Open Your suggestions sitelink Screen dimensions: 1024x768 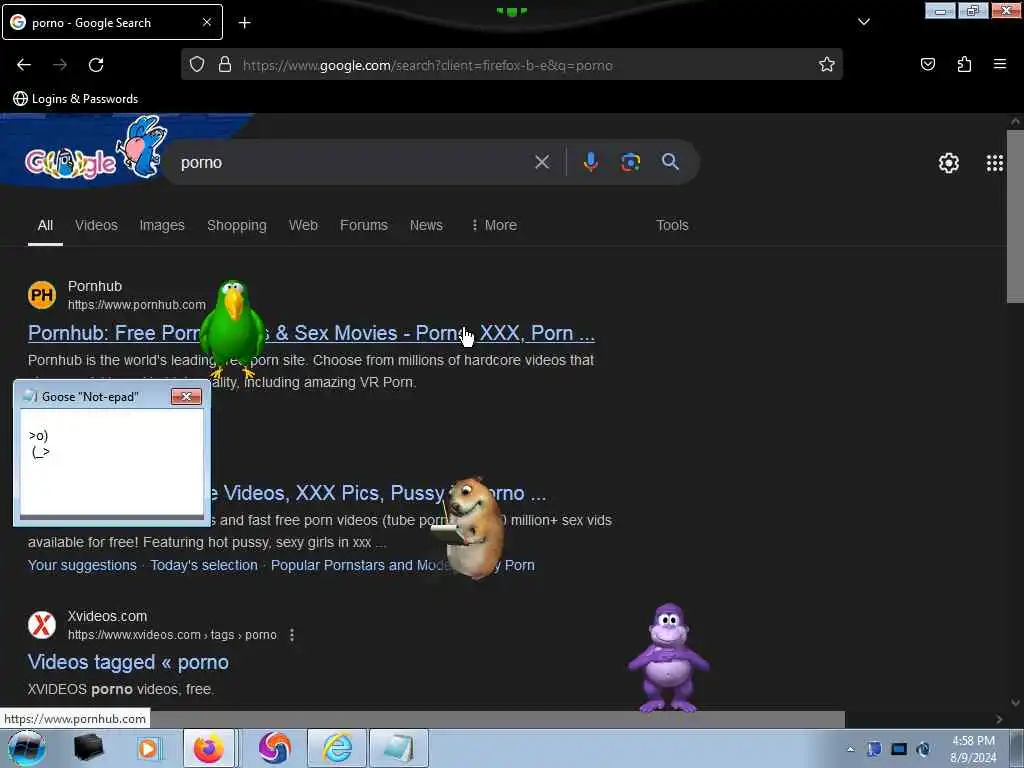(x=82, y=565)
